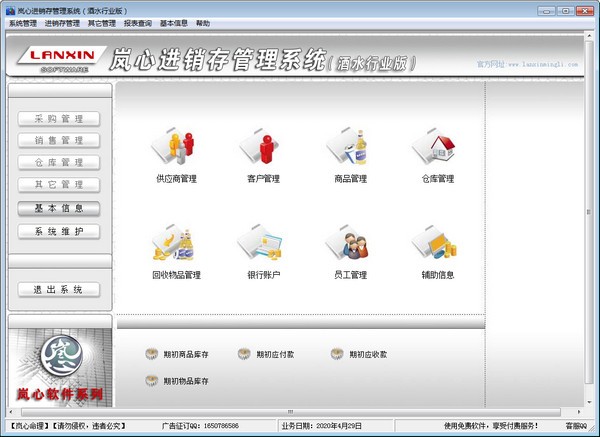
Task: Click the gear icon beside 期初应付款
Action: (244, 354)
